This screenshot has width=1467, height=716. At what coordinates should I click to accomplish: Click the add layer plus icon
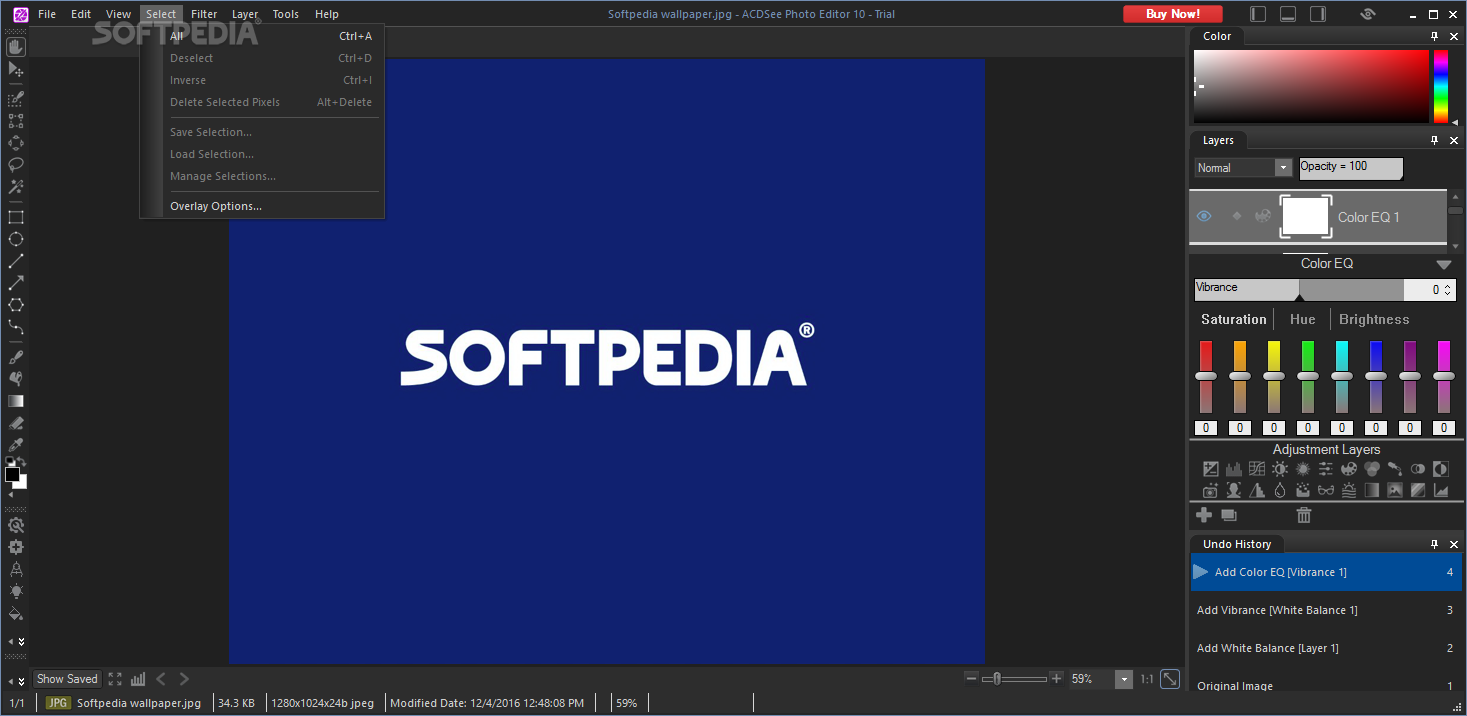(1204, 515)
